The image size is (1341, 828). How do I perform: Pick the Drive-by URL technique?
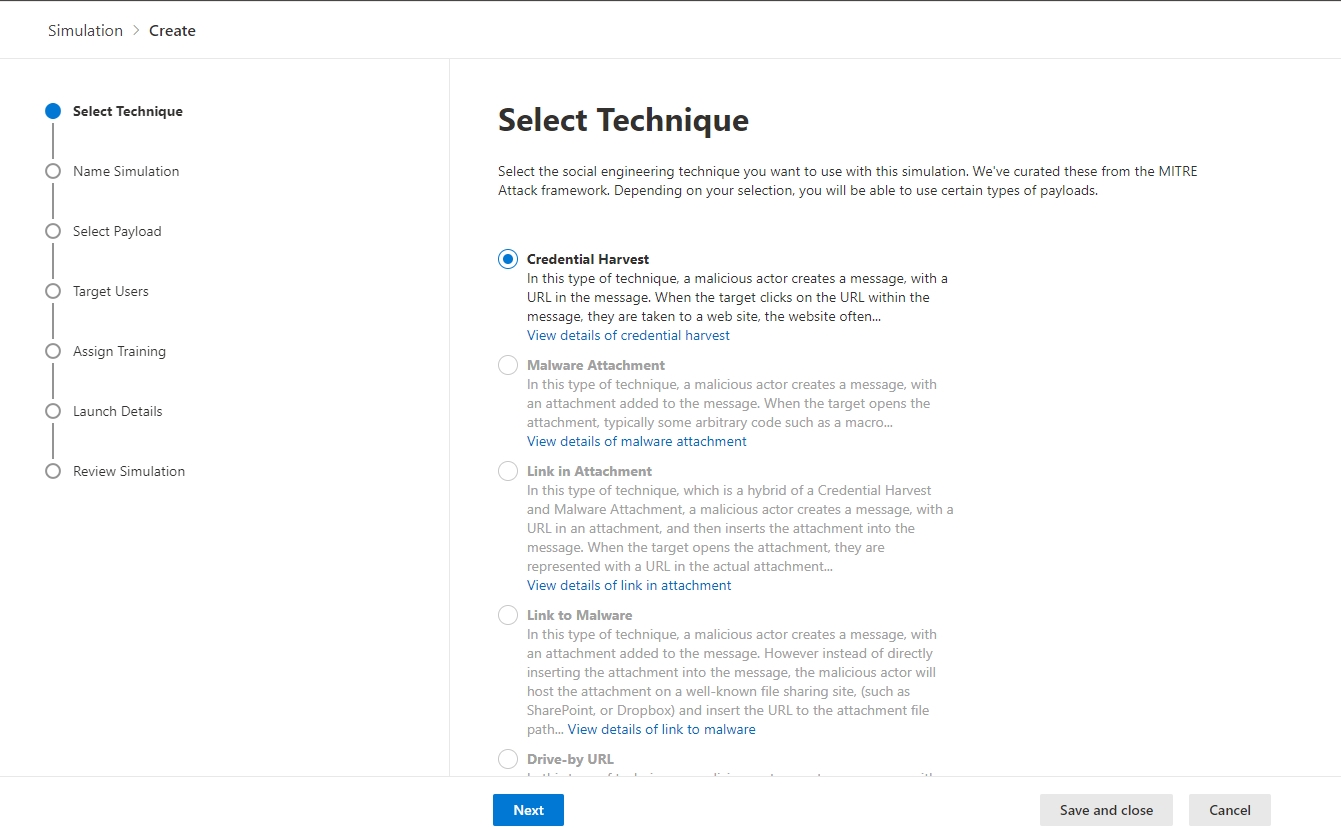pos(507,758)
